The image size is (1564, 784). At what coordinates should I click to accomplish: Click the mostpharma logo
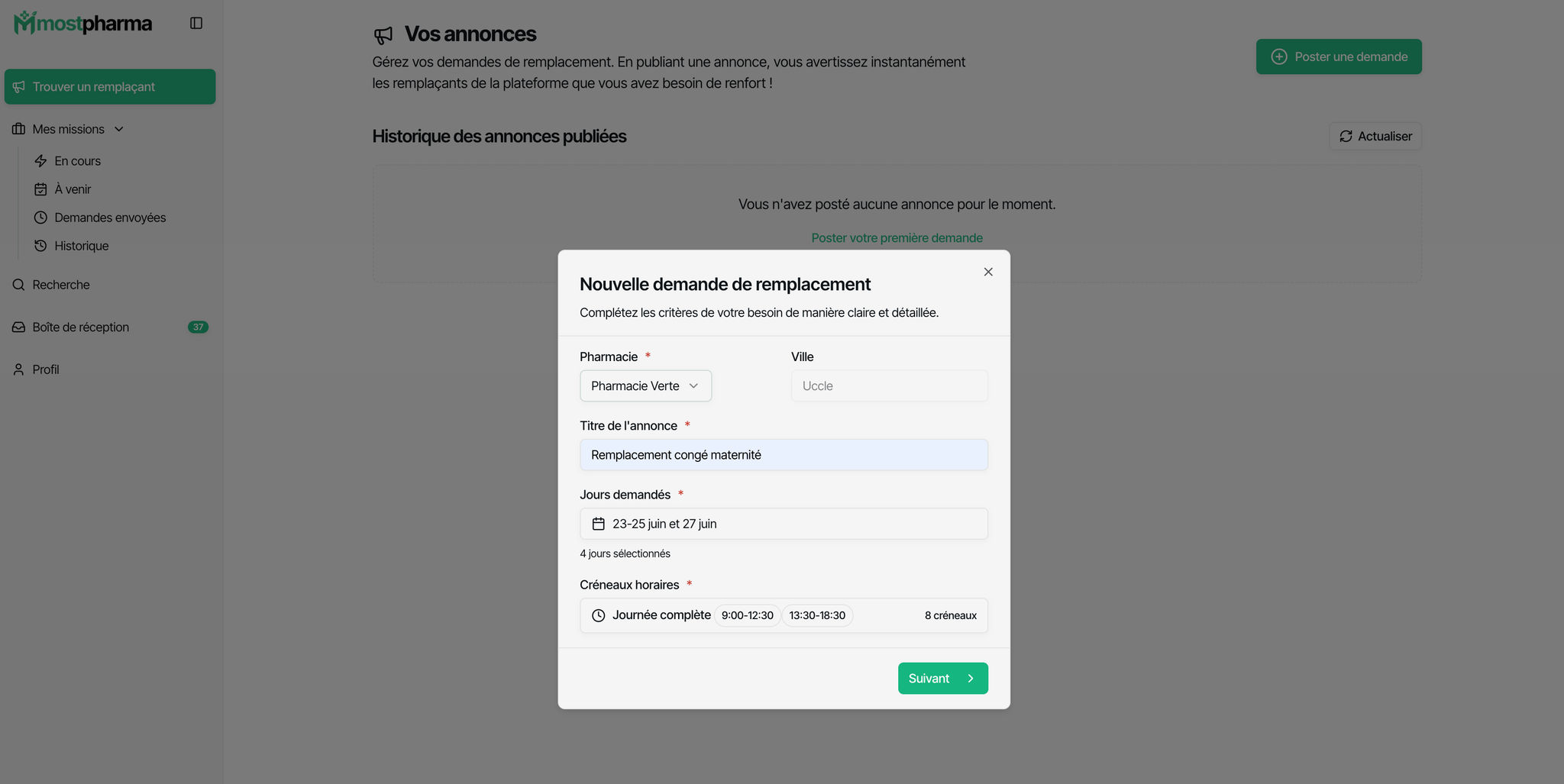(82, 23)
